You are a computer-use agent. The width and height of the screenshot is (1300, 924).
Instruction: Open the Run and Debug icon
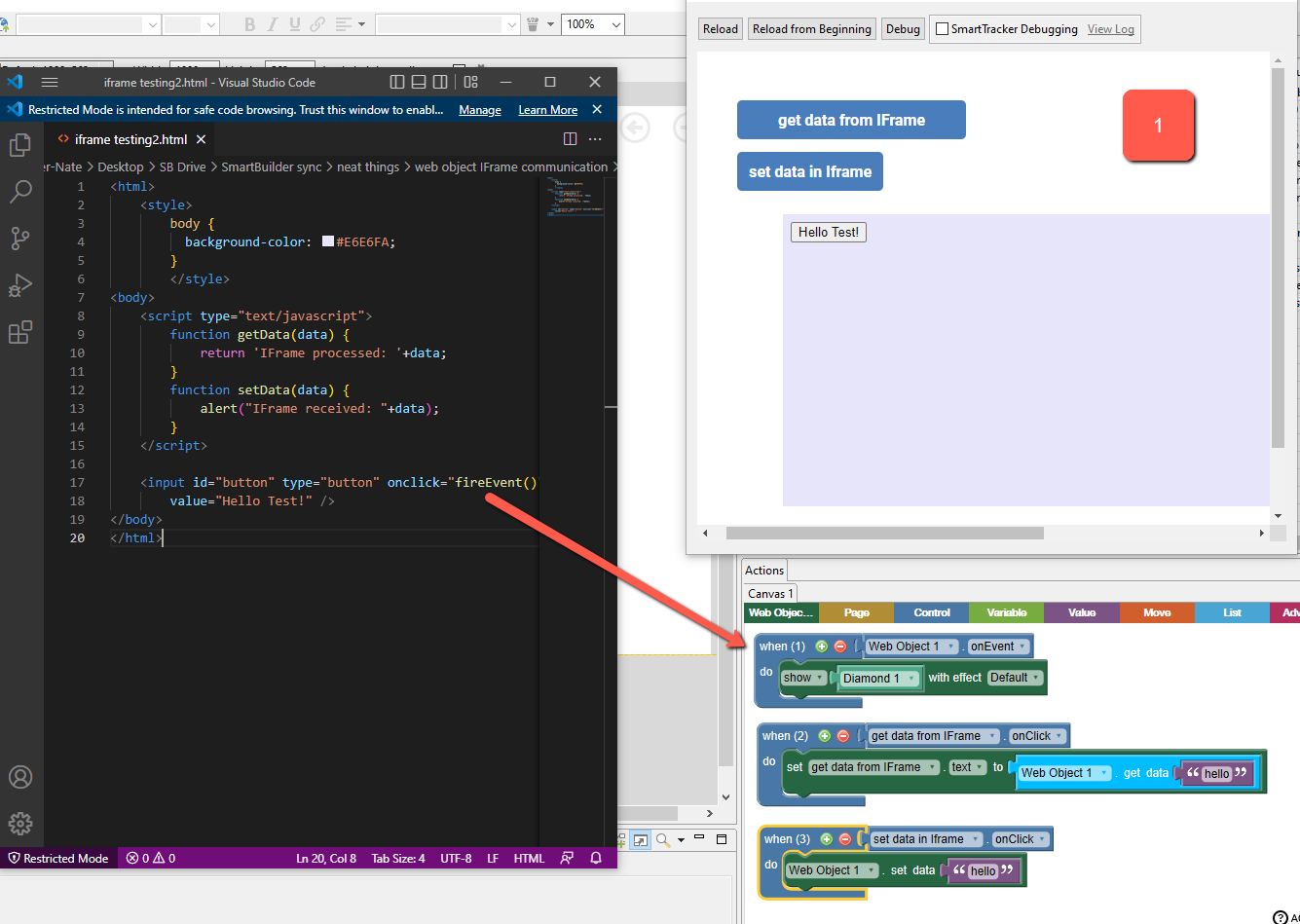tap(19, 285)
